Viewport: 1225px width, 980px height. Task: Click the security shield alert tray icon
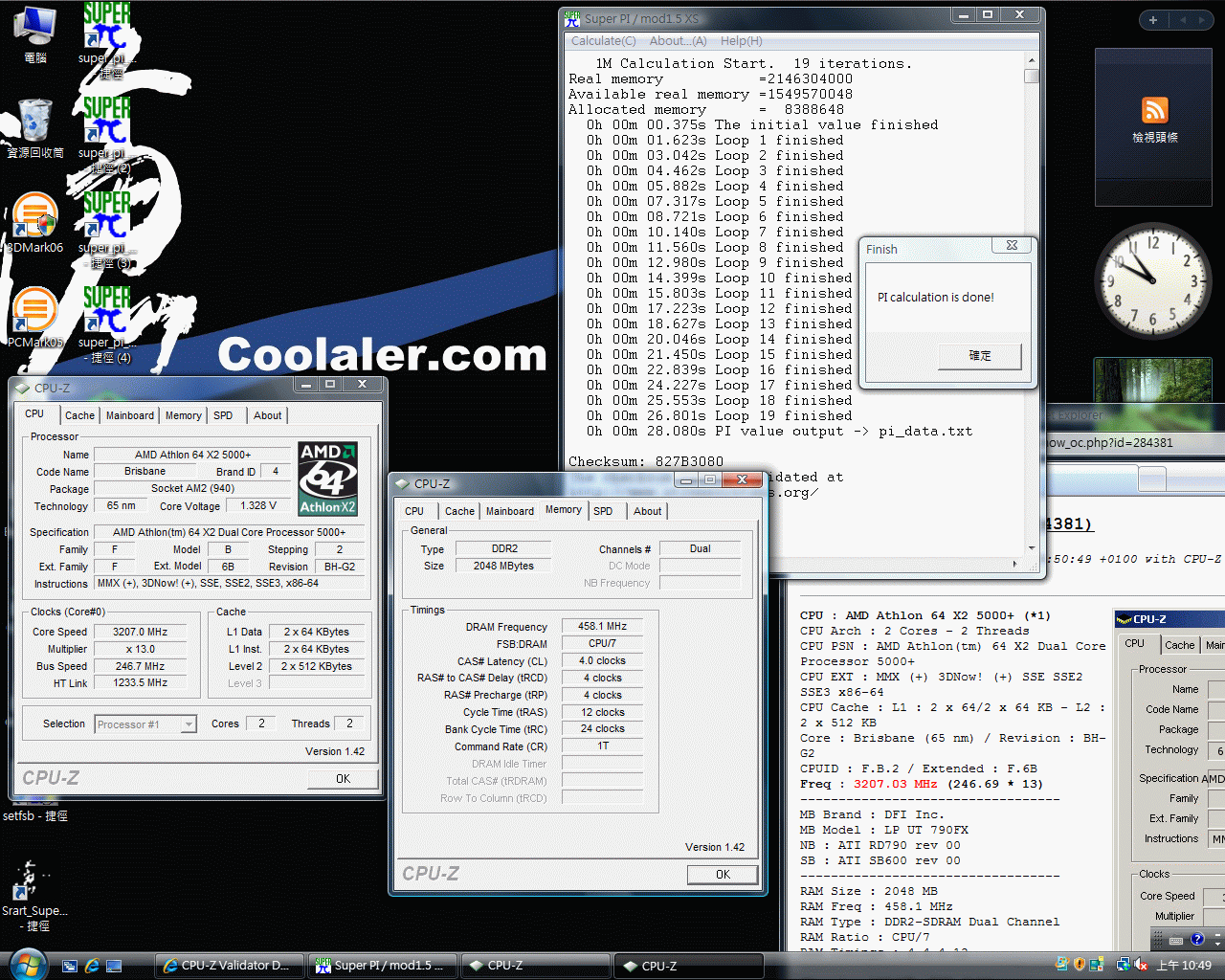(x=1080, y=965)
